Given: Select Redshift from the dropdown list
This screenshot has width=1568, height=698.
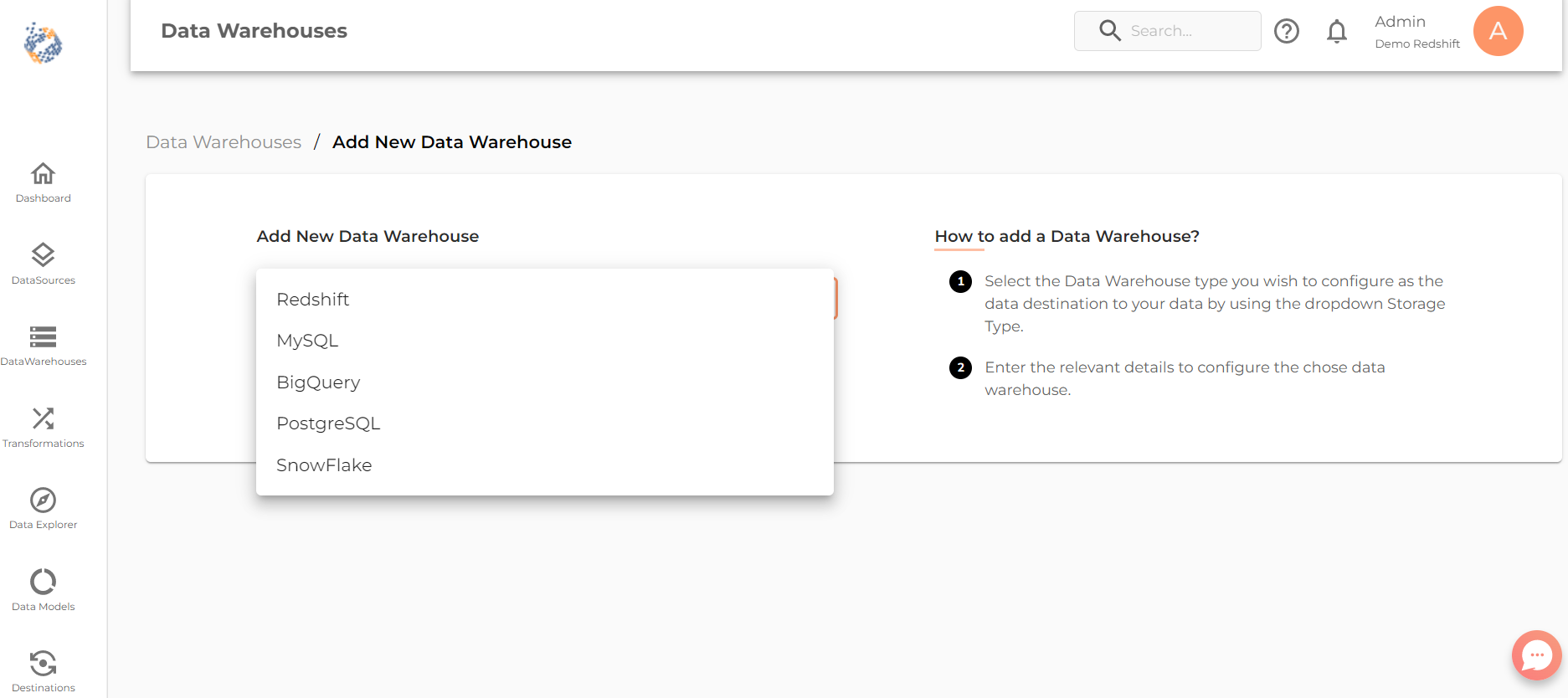Looking at the screenshot, I should click(x=545, y=300).
